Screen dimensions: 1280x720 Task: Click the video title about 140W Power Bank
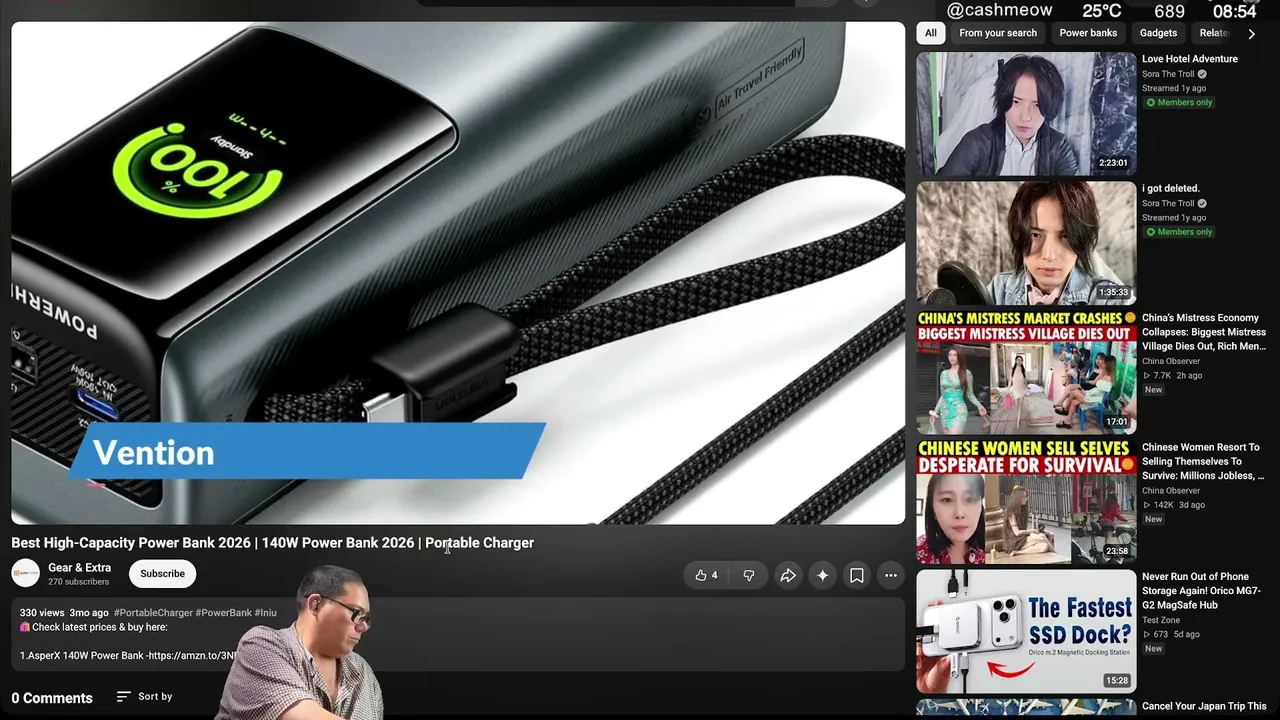(x=272, y=543)
